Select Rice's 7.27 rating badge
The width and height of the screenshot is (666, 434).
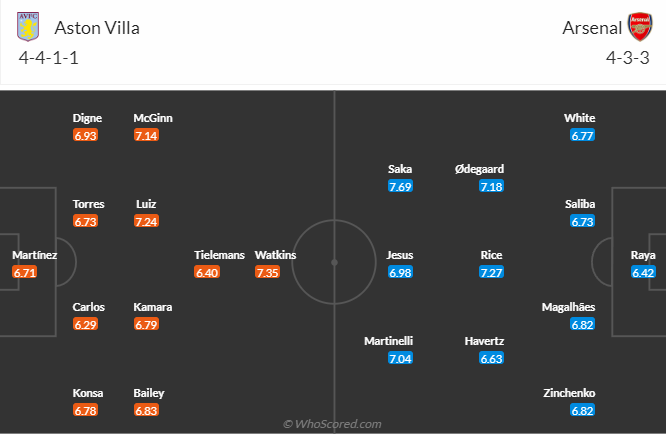492,272
